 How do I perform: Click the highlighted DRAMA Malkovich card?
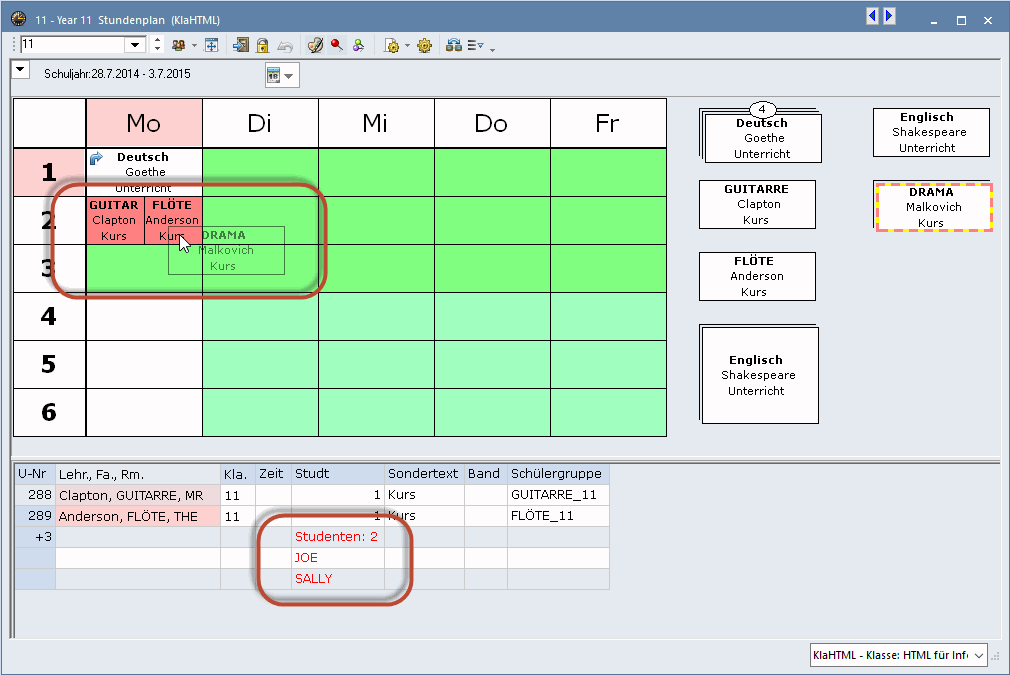click(x=933, y=207)
